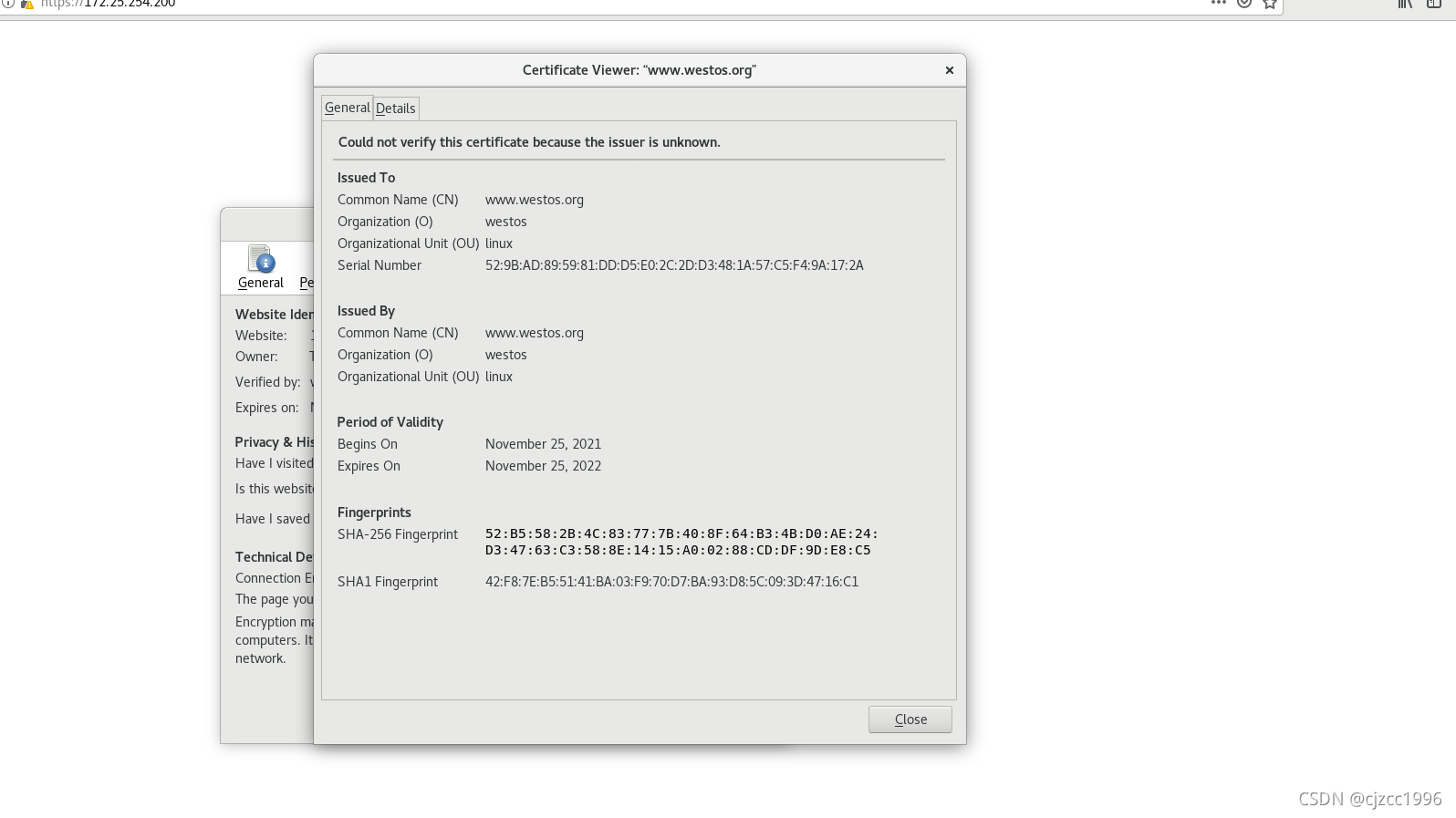Click the bookmark star icon in address bar
Image resolution: width=1456 pixels, height=818 pixels.
click(1269, 4)
